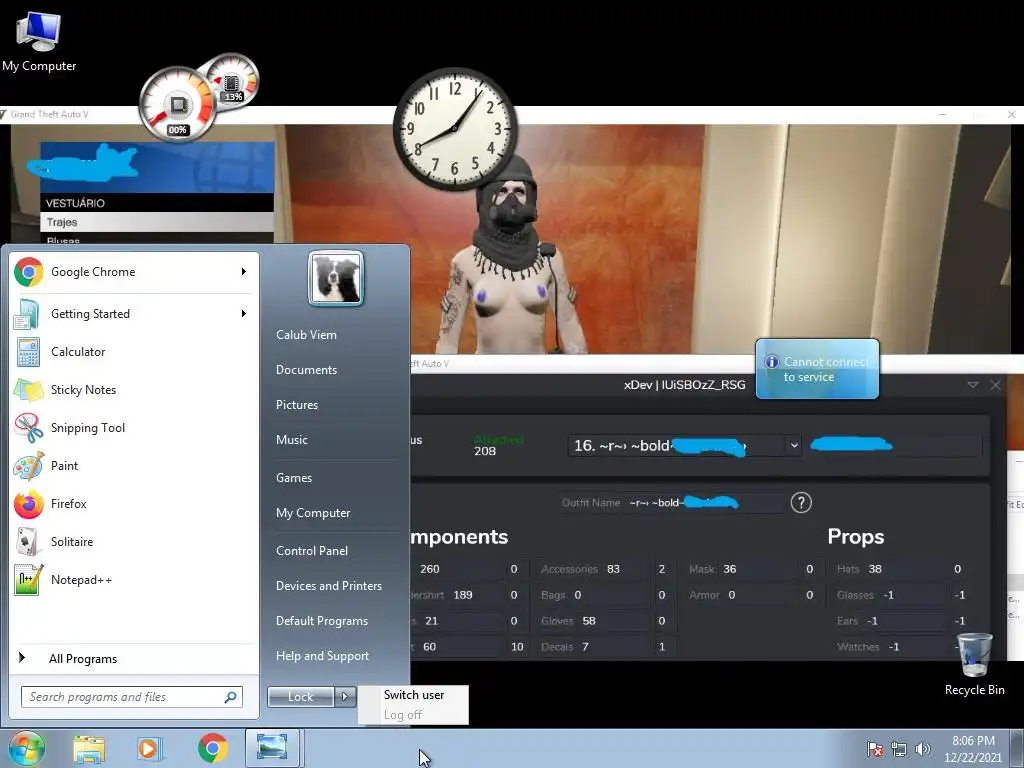Select Trajes in the VESTUÁRIO menu

[157, 222]
